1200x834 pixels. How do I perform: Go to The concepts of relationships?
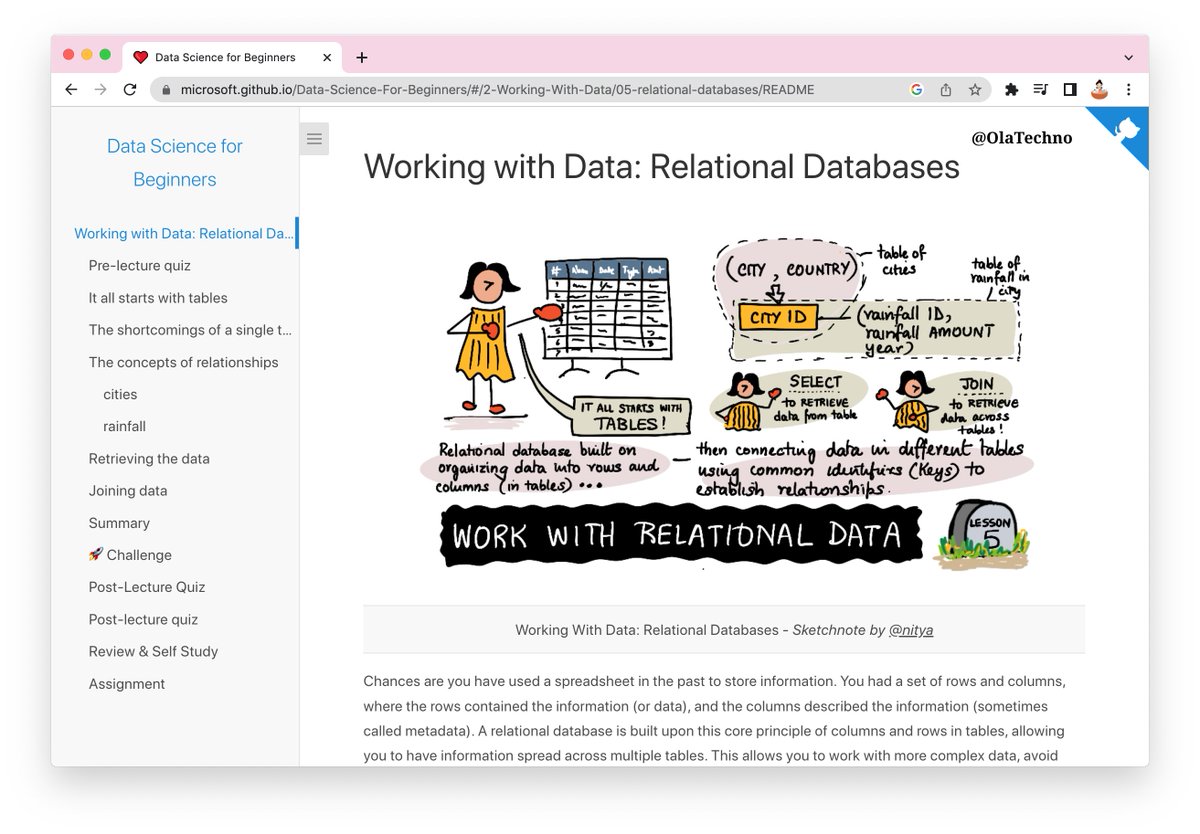pos(183,362)
